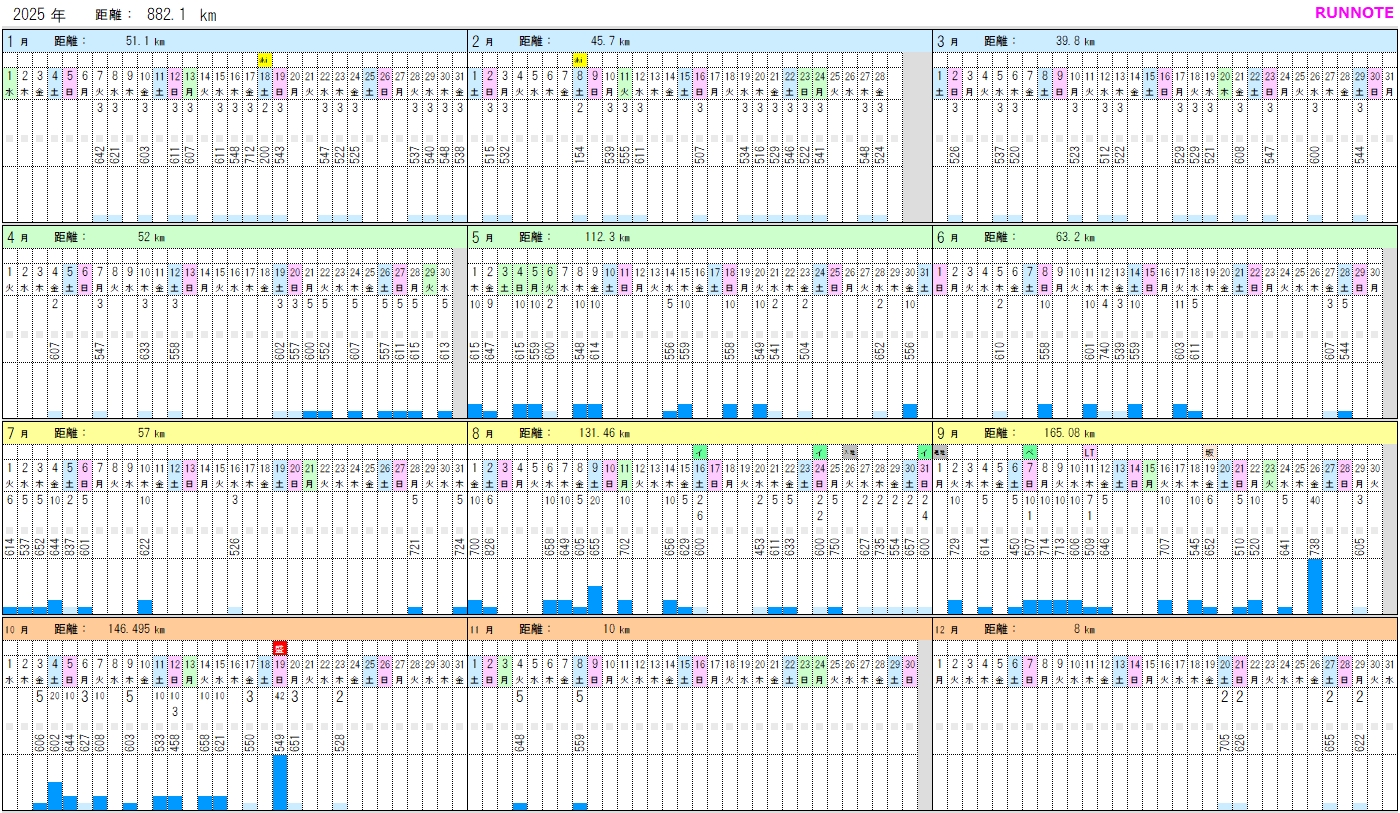
Task: Click the RUNNOTE title link
Action: click(1353, 13)
